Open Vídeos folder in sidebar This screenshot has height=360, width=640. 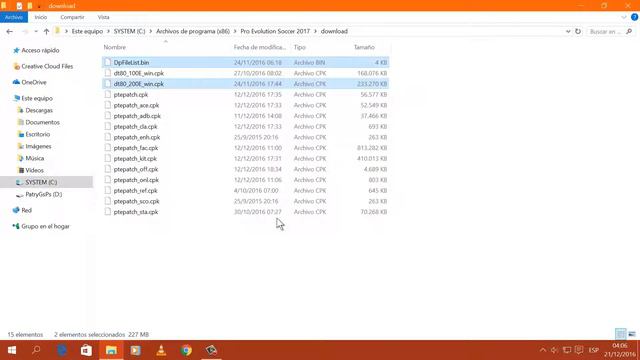[34, 170]
